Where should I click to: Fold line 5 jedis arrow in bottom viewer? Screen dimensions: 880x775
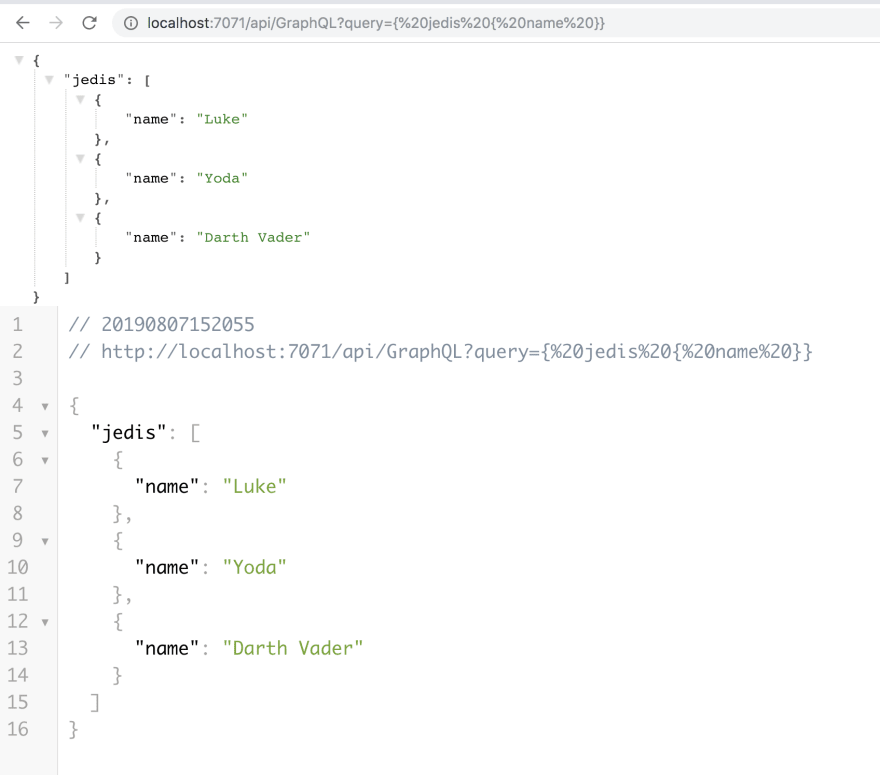45,433
